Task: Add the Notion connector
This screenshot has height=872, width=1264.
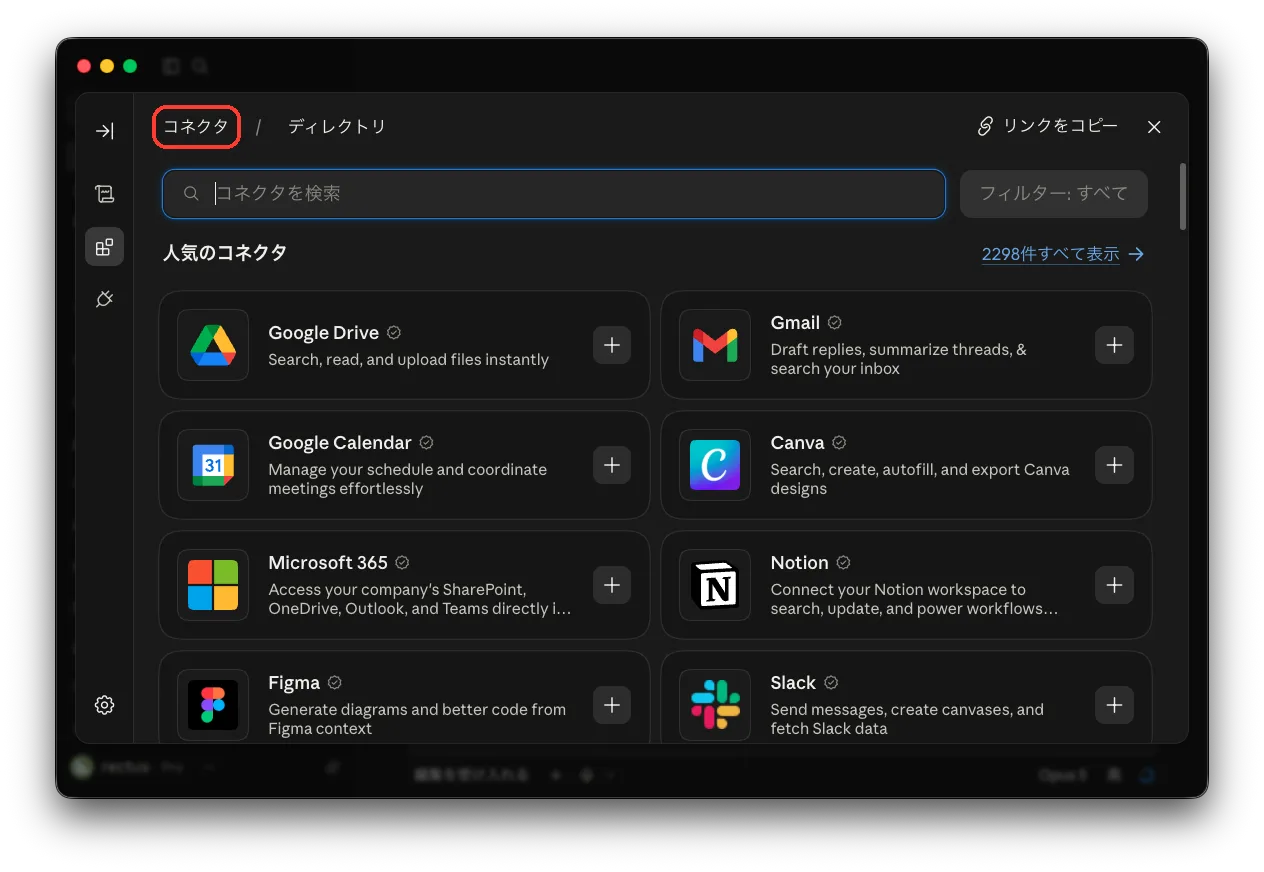Action: click(1114, 585)
